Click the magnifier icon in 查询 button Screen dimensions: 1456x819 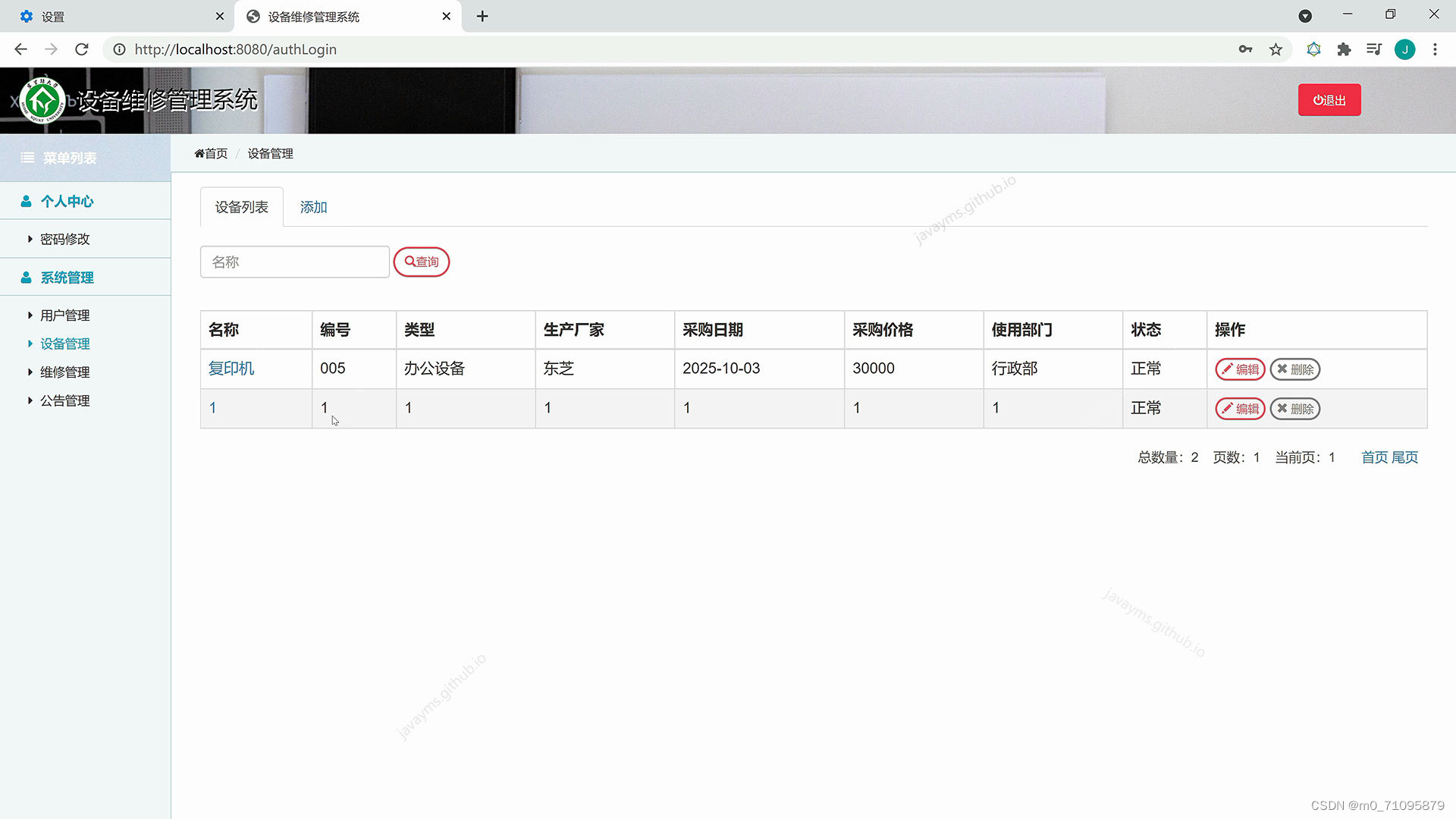pos(409,262)
